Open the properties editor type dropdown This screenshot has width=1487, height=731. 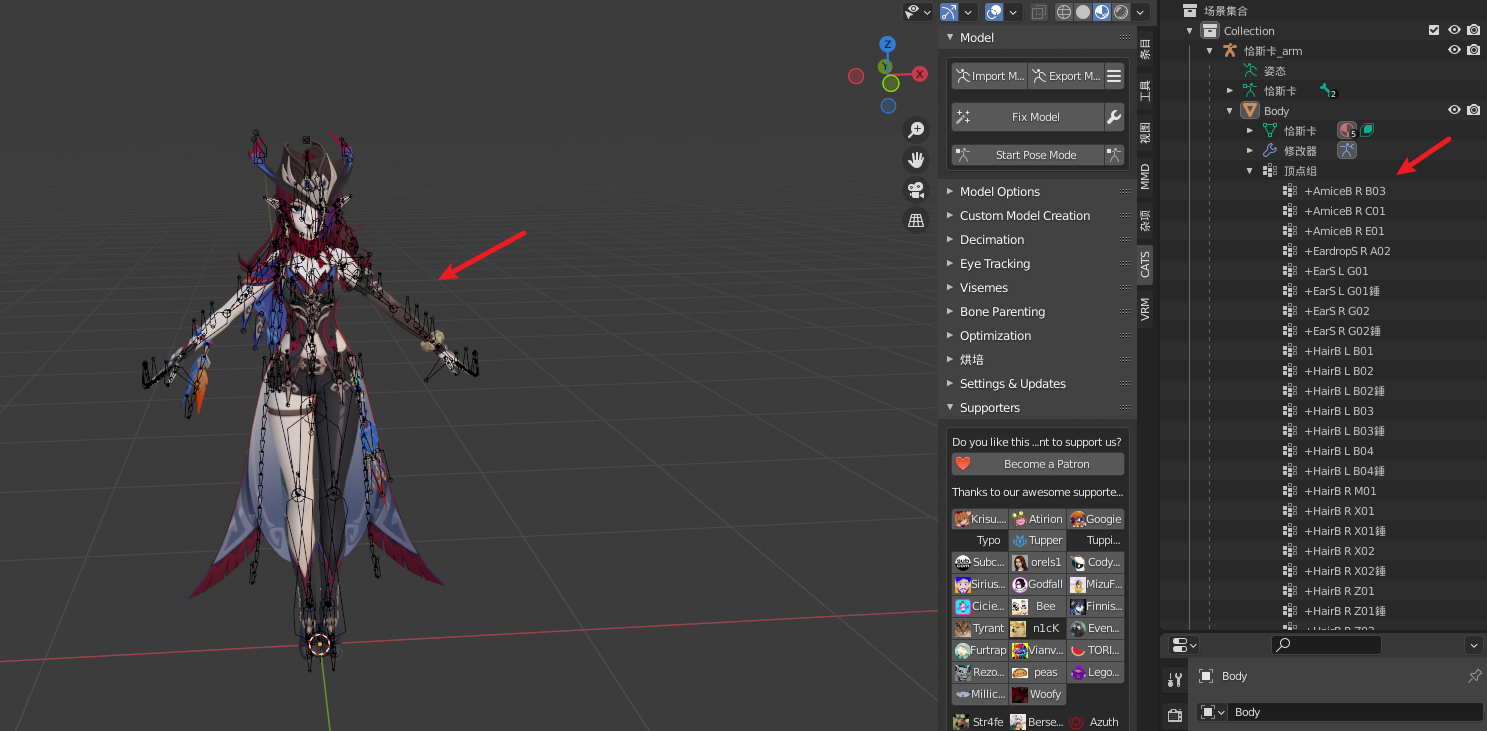coord(1185,645)
